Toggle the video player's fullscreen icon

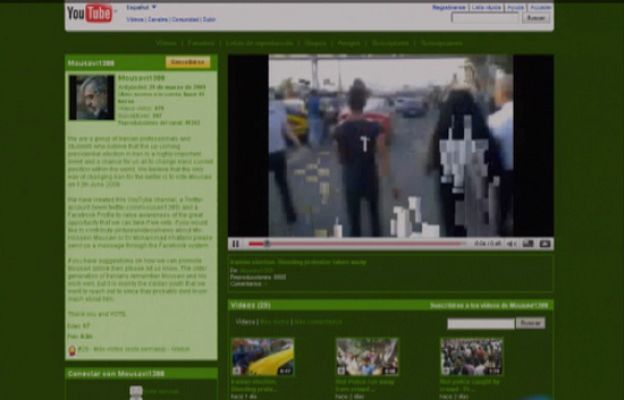545,243
